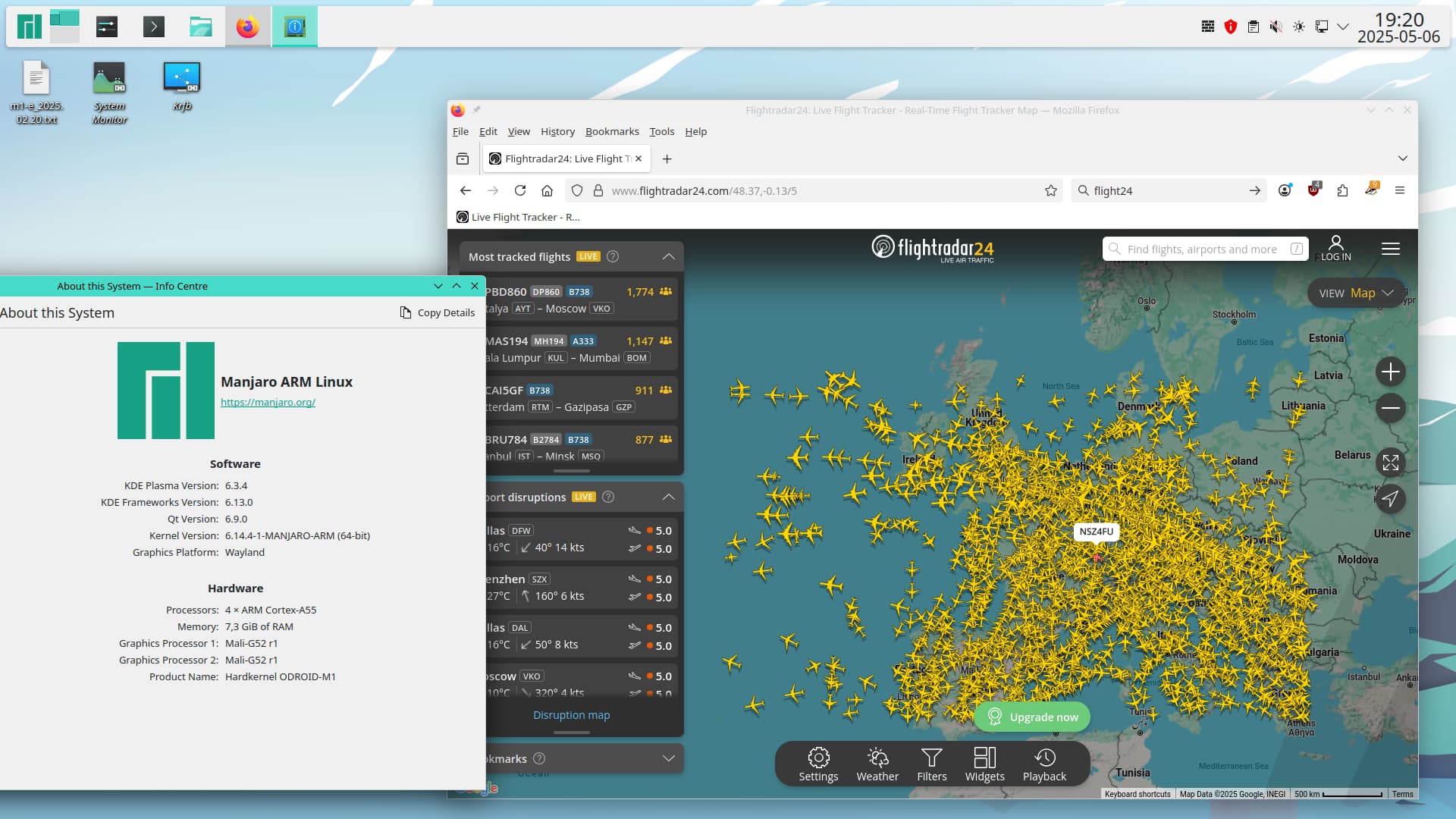
Task: Collapse the airport disruptions panel
Action: [x=669, y=497]
